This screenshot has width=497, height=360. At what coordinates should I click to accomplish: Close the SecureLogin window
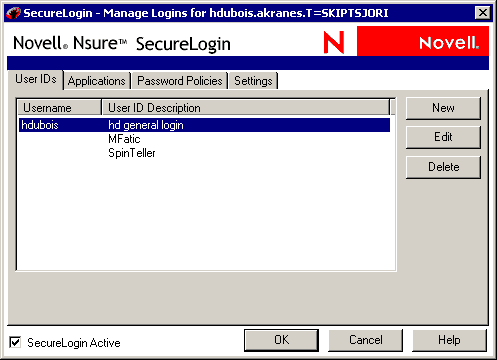[x=482, y=13]
